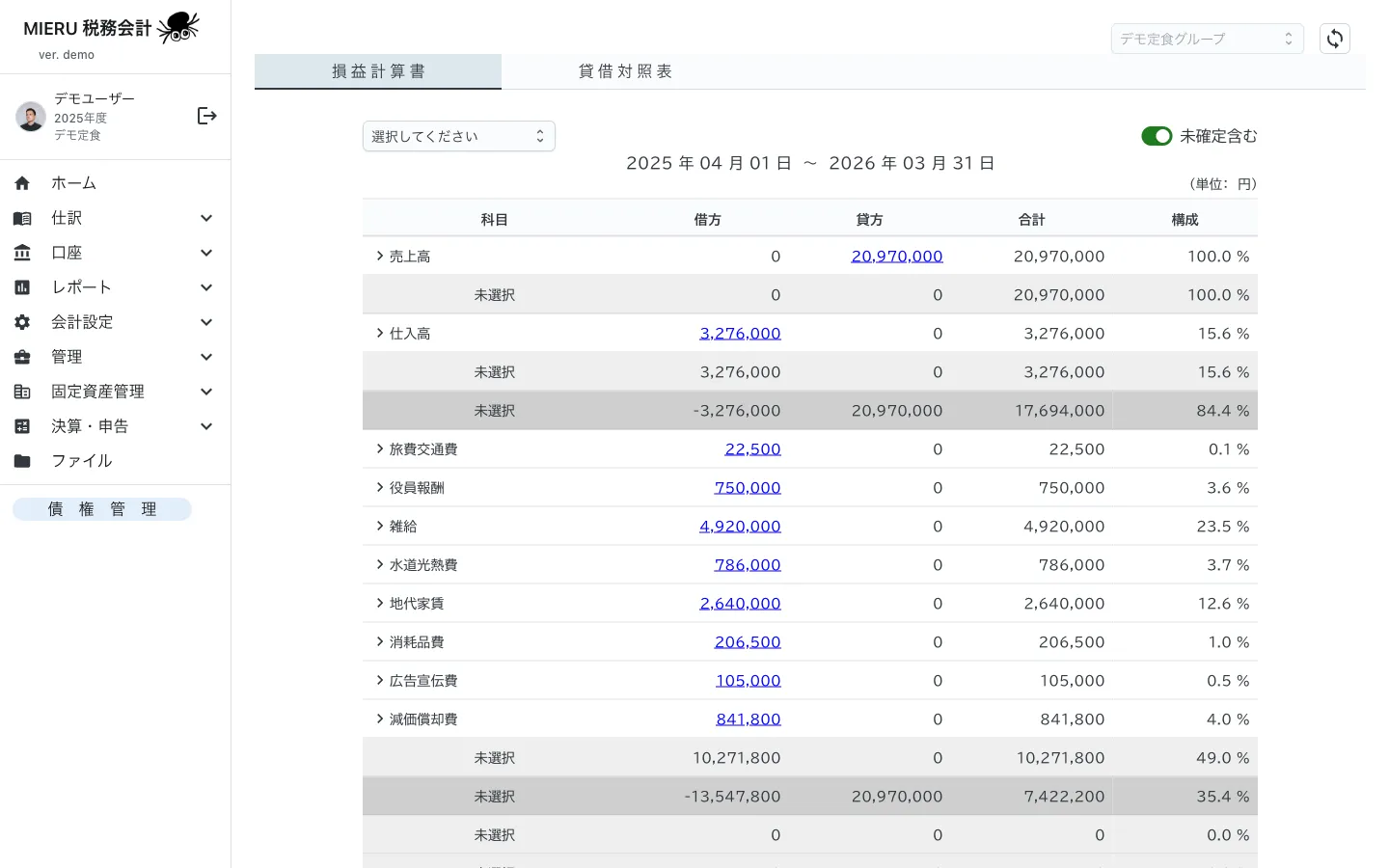Expand the 管理 menu chevron

tap(206, 357)
